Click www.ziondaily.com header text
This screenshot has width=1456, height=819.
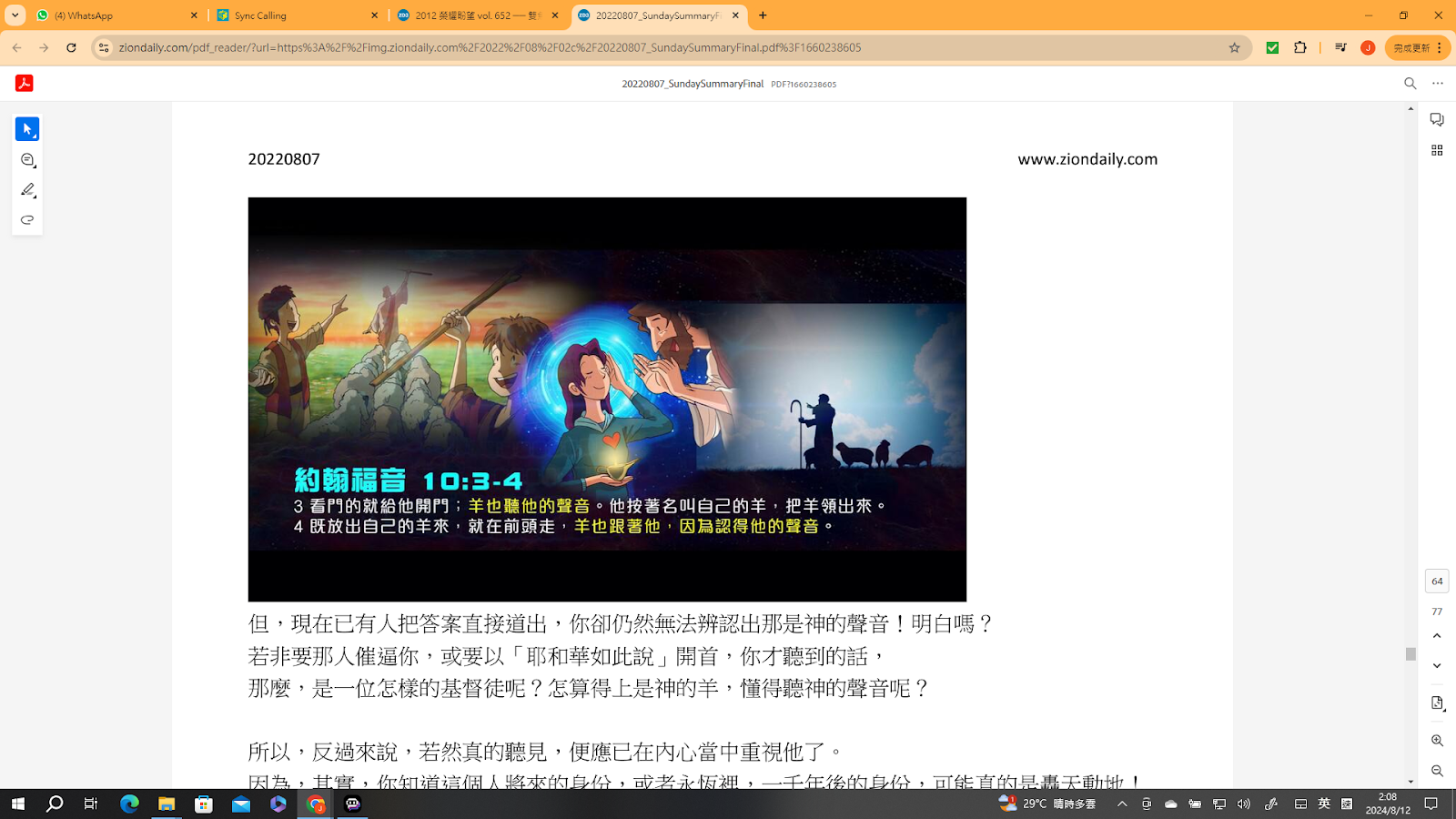[x=1087, y=159]
